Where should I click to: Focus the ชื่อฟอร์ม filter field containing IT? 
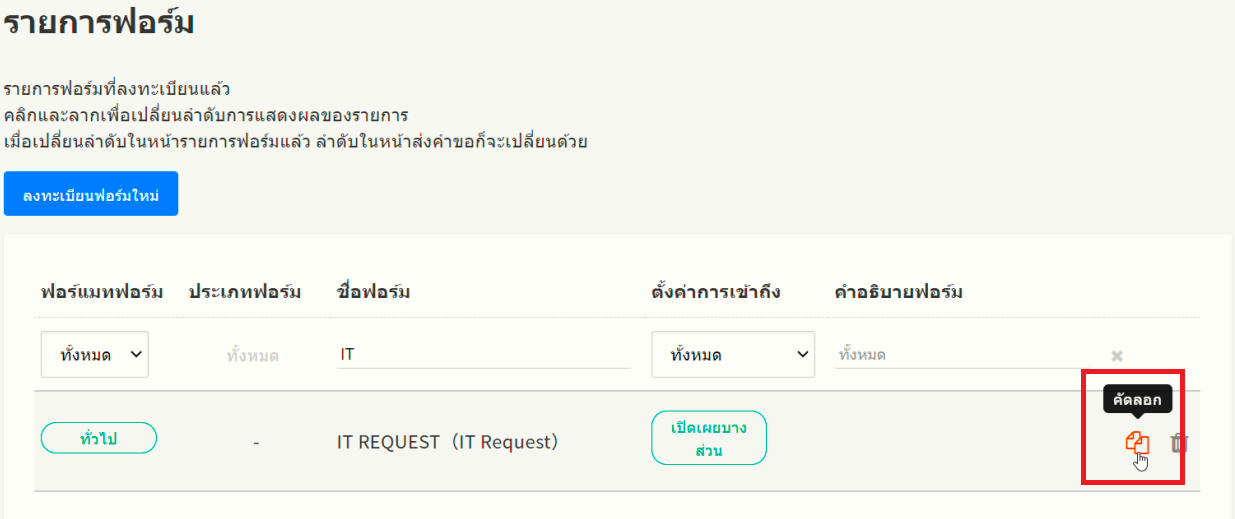(483, 355)
